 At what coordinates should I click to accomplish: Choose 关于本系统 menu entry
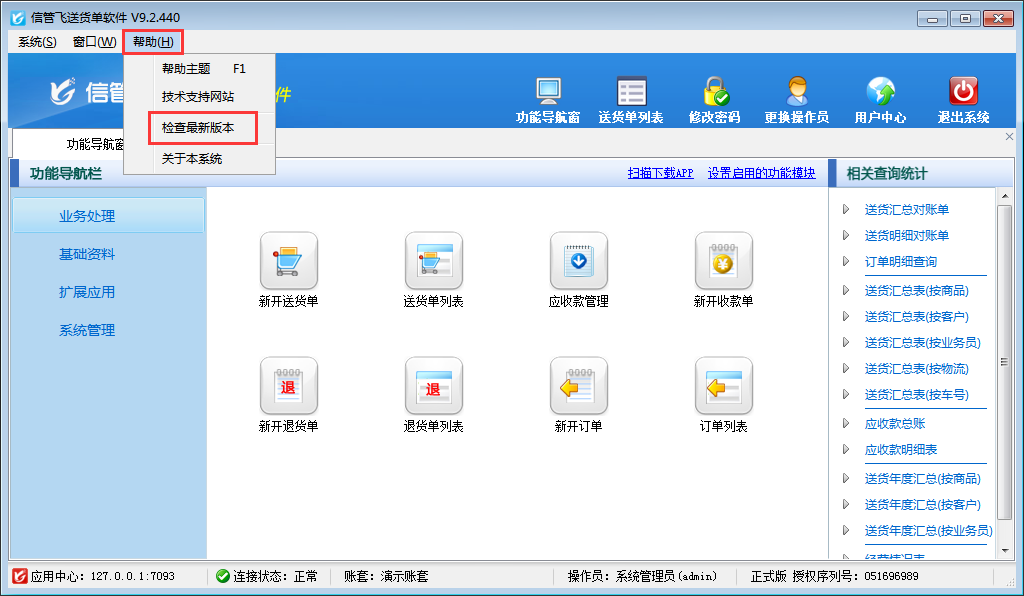tap(192, 159)
